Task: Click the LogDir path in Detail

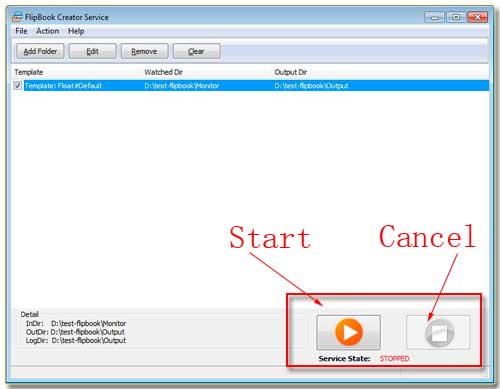Action: (89, 340)
